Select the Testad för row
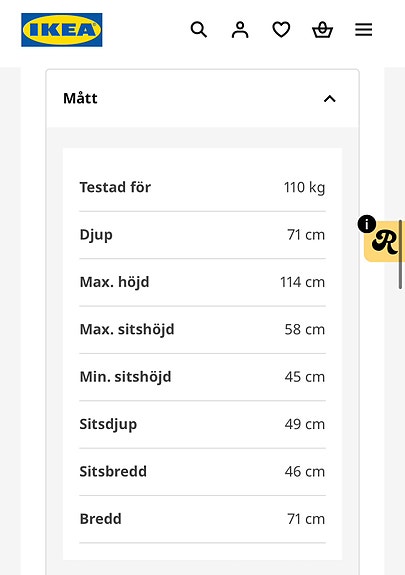 [x=202, y=187]
